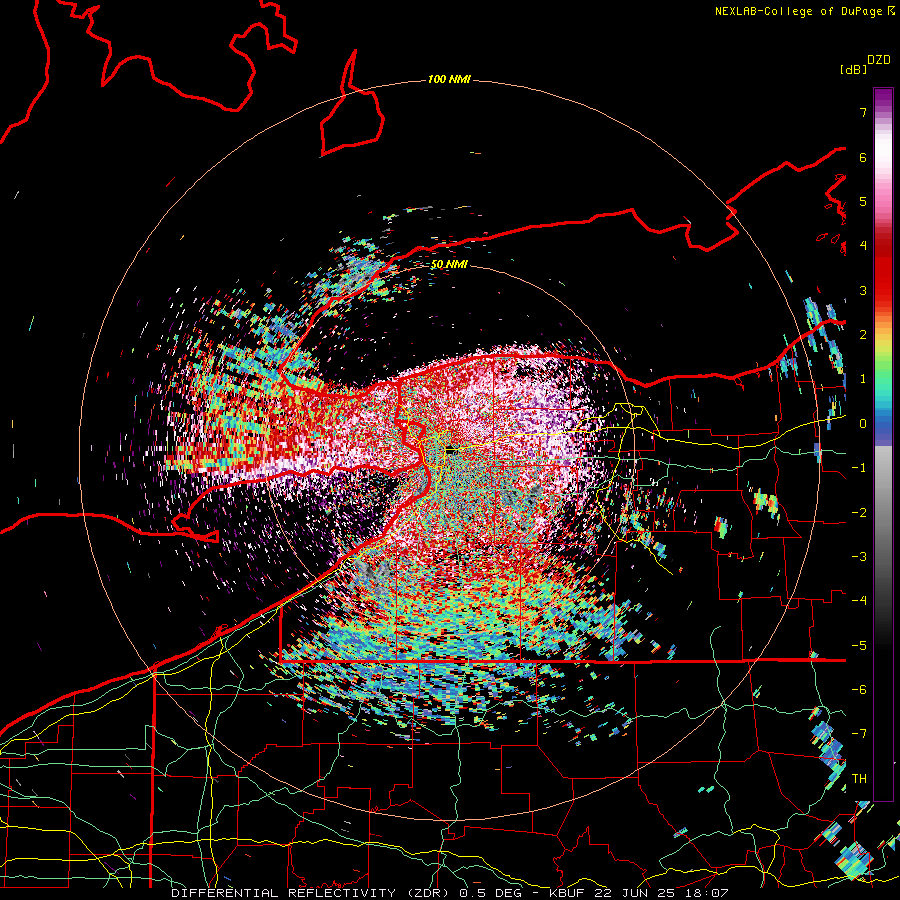Click the 3 value on the color scale
The width and height of the screenshot is (900, 900).
pyautogui.click(x=863, y=290)
